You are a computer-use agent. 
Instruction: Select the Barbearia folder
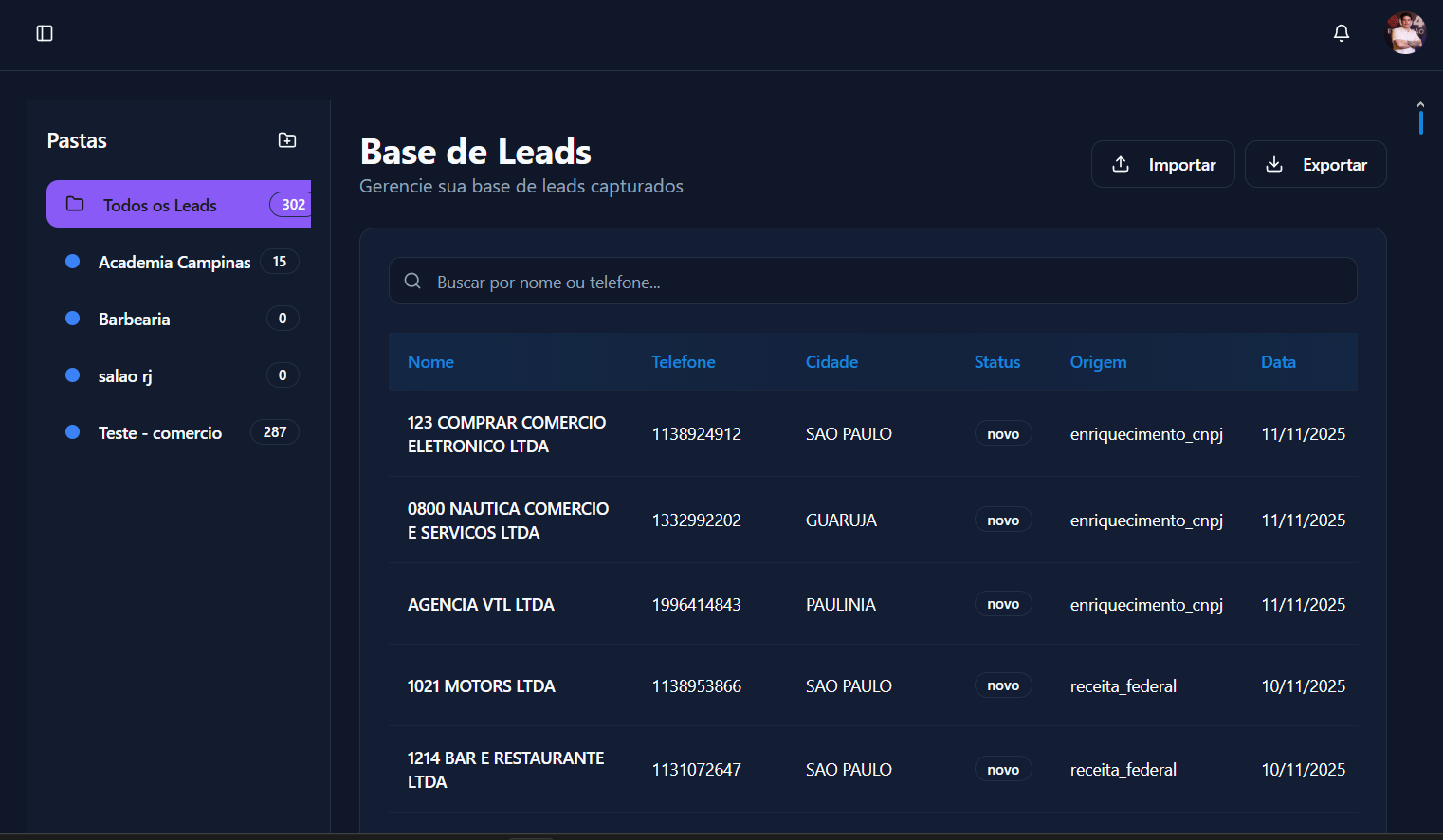point(135,319)
